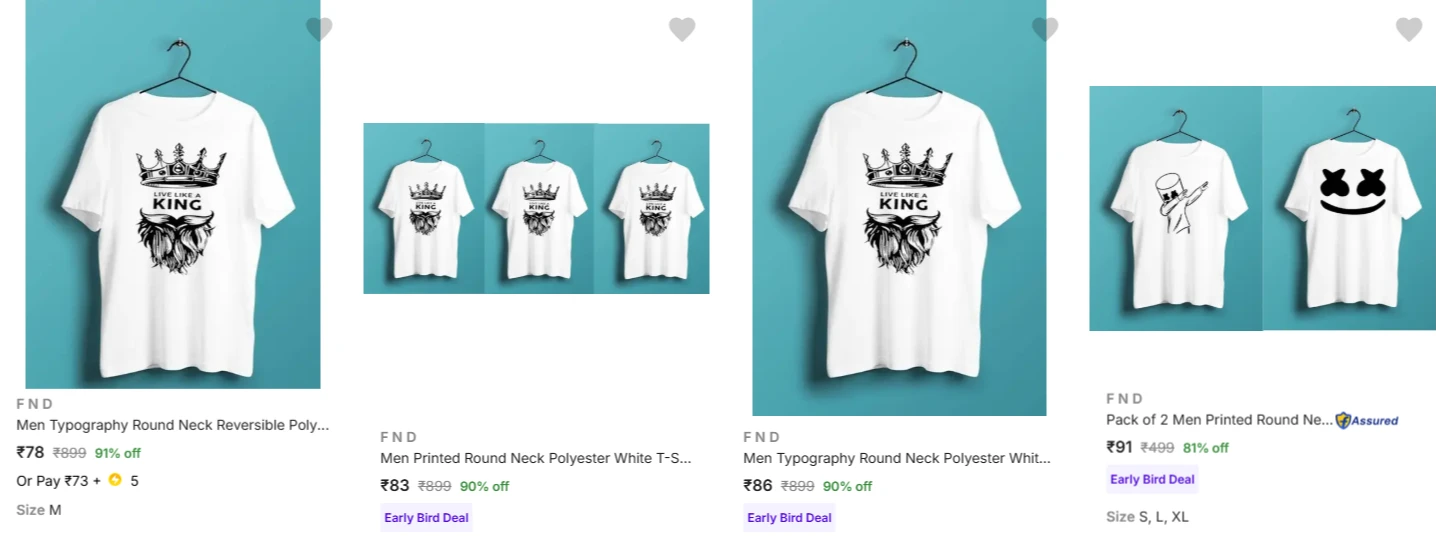
Task: Open Pack of 2 Men Printed Round Neck link
Action: tap(1219, 420)
